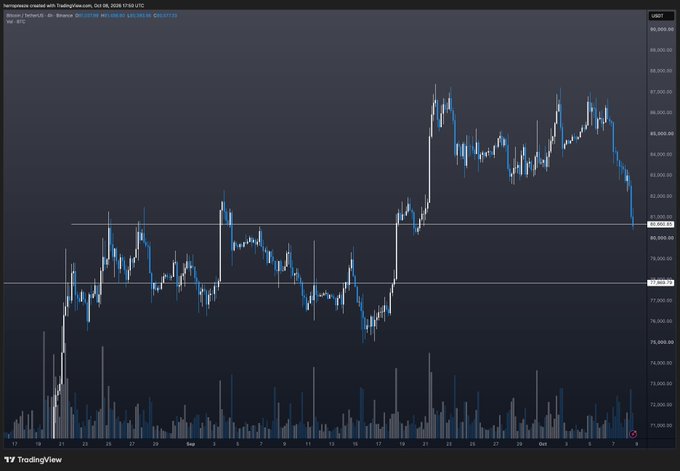Image resolution: width=680 pixels, height=471 pixels.
Task: Click the 75,000.00 price axis label
Action: coord(661,342)
